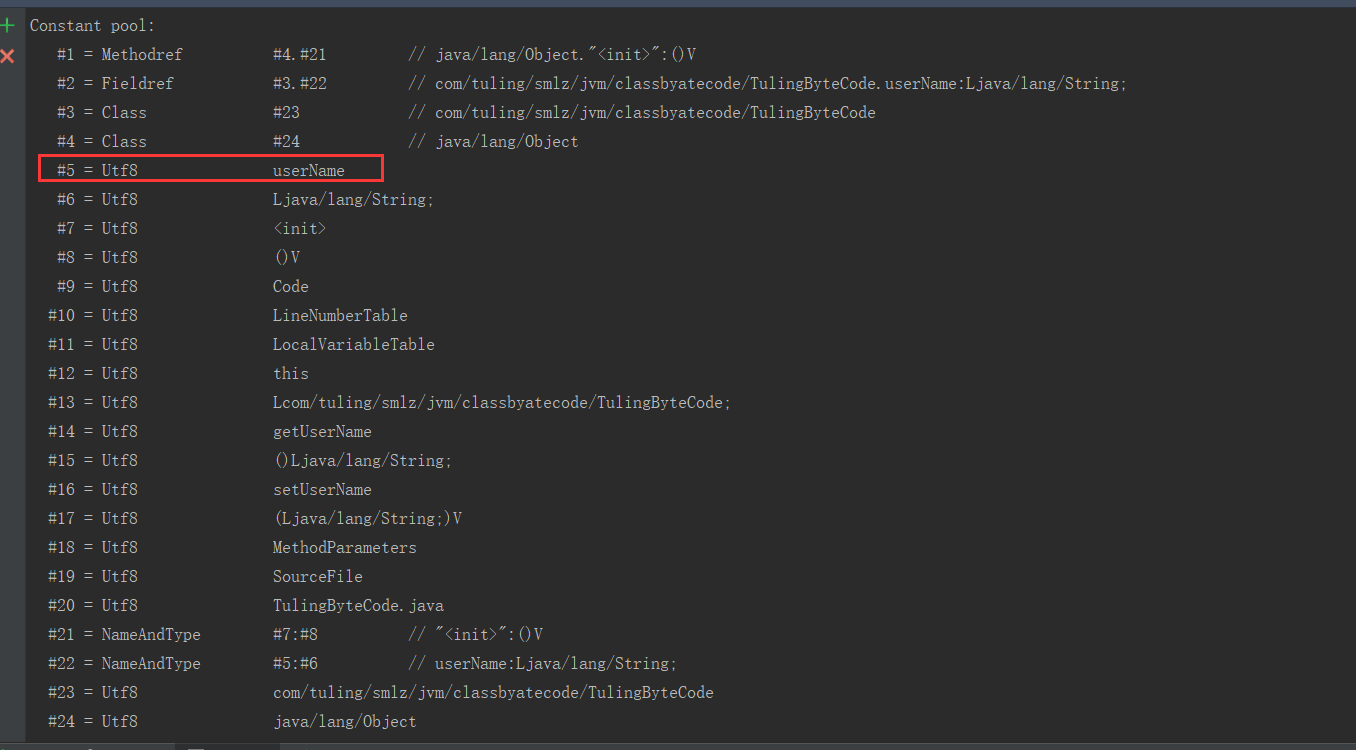Click 'Ljava/lang/String;' value on row #6

(x=354, y=199)
